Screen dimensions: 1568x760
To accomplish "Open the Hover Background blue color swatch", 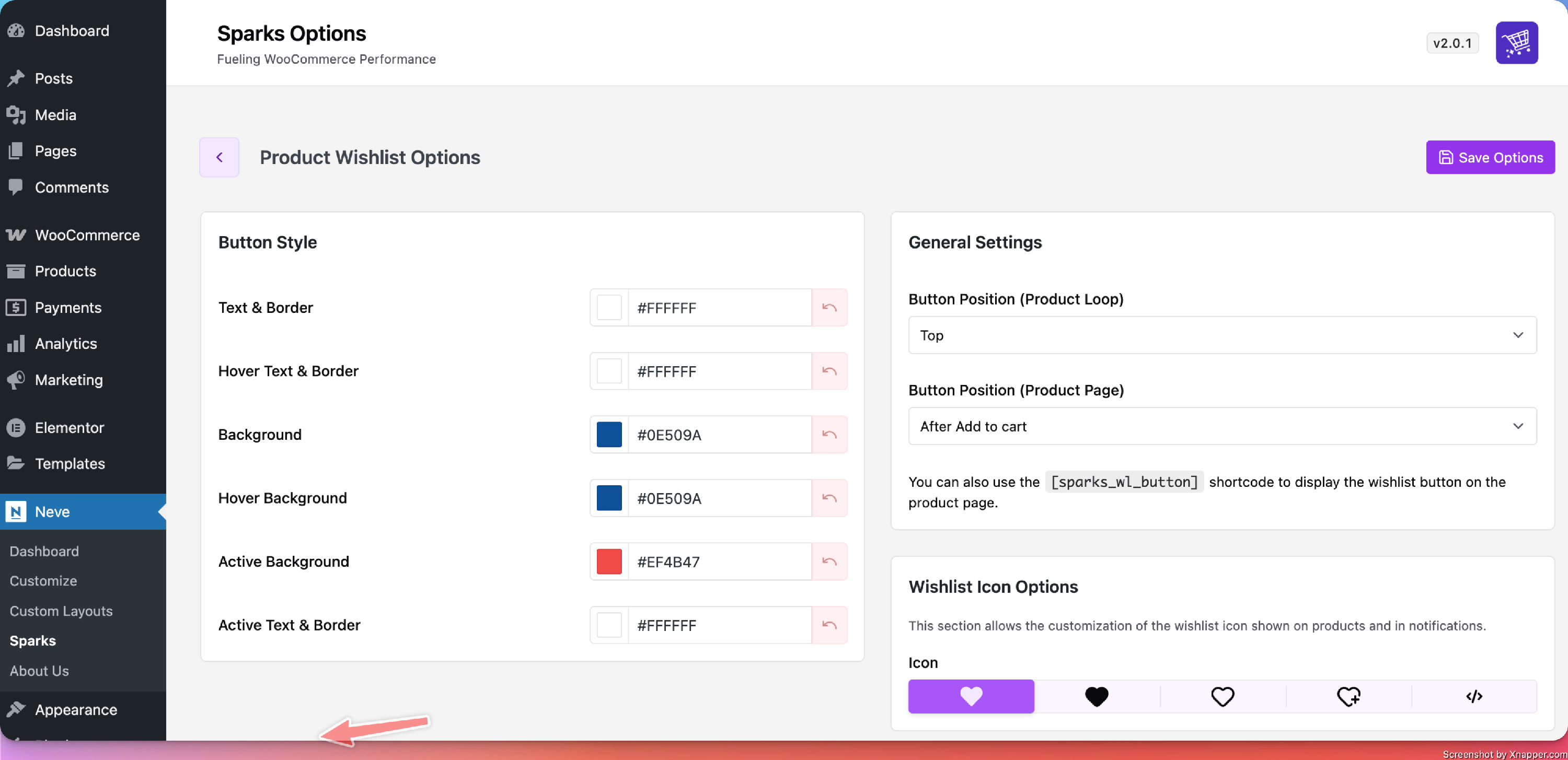I will 609,498.
